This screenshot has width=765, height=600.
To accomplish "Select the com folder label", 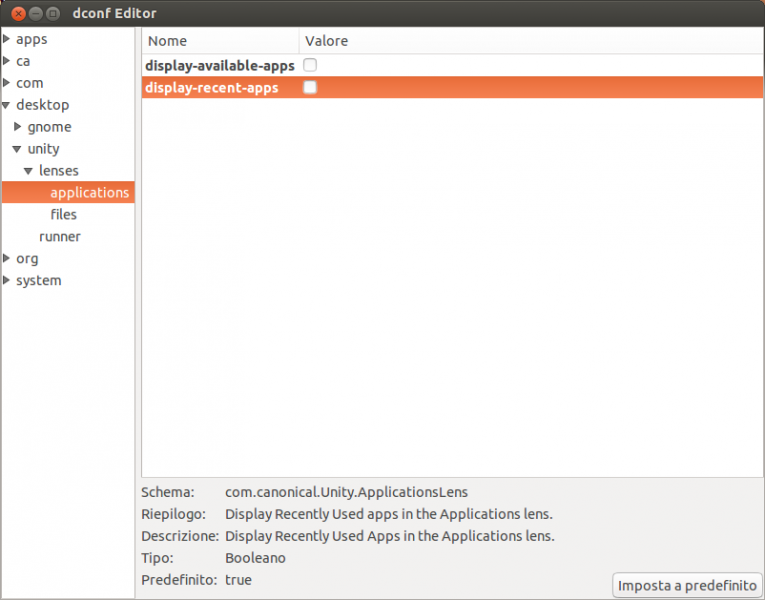I will [x=30, y=83].
